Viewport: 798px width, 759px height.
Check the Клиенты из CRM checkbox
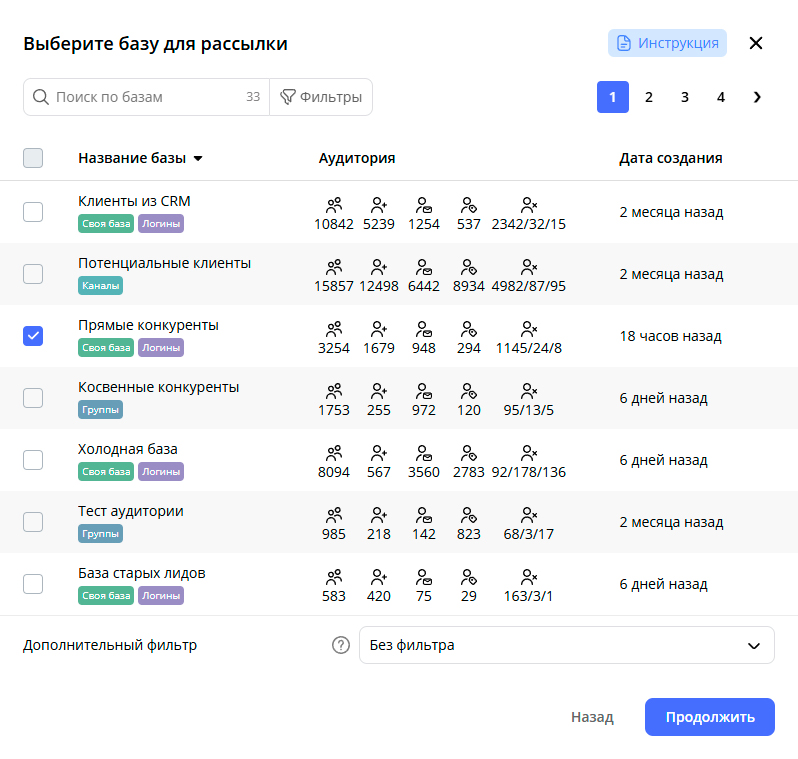(x=33, y=212)
